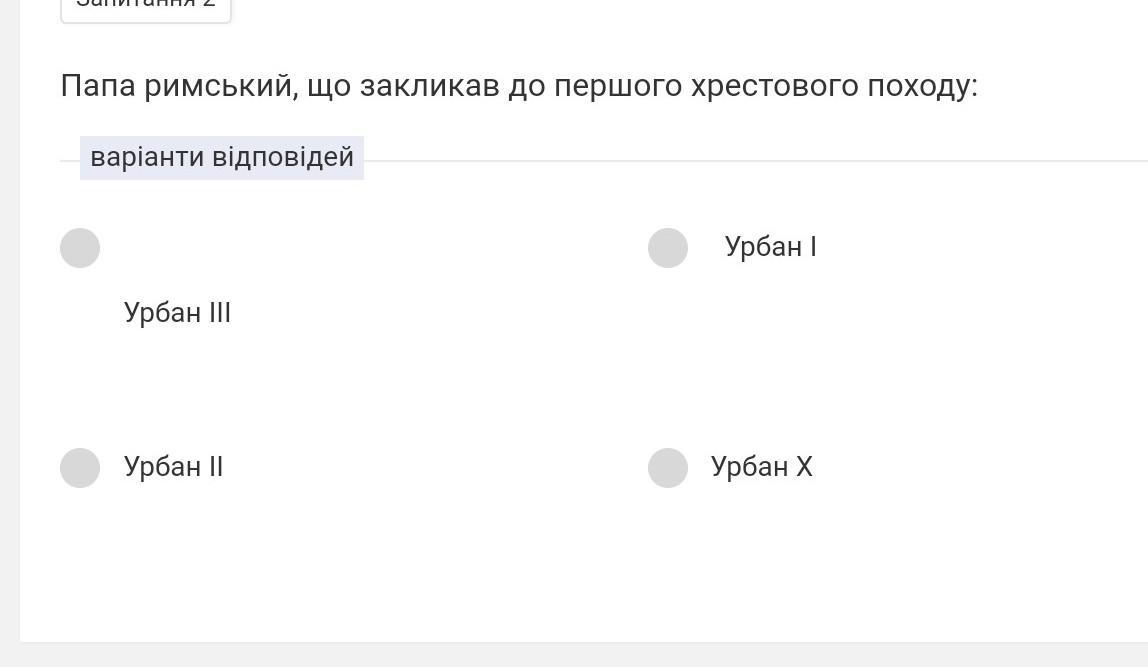This screenshot has width=1148, height=667.
Task: Click the question text about the first crusade
Action: [x=519, y=86]
